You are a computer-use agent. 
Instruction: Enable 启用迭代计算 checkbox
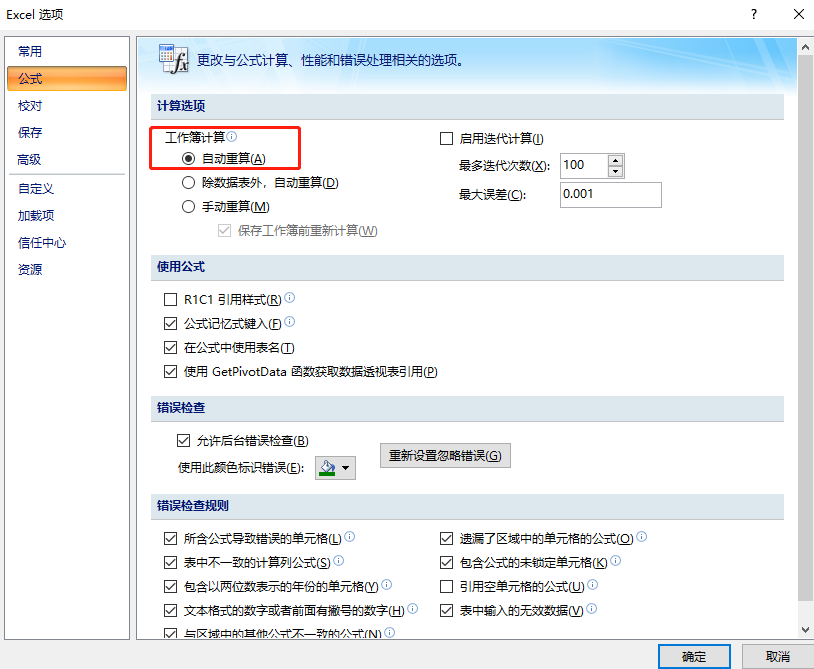coord(446,139)
